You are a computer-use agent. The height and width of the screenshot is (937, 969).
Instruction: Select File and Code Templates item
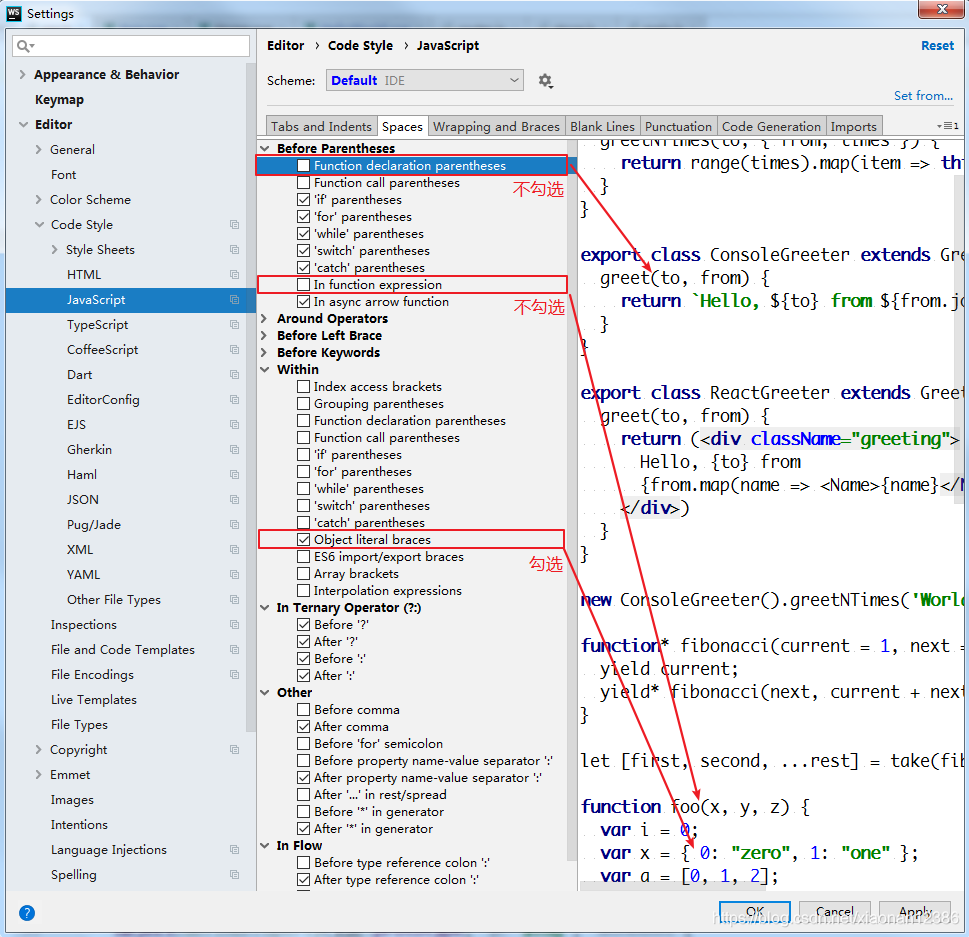click(123, 650)
